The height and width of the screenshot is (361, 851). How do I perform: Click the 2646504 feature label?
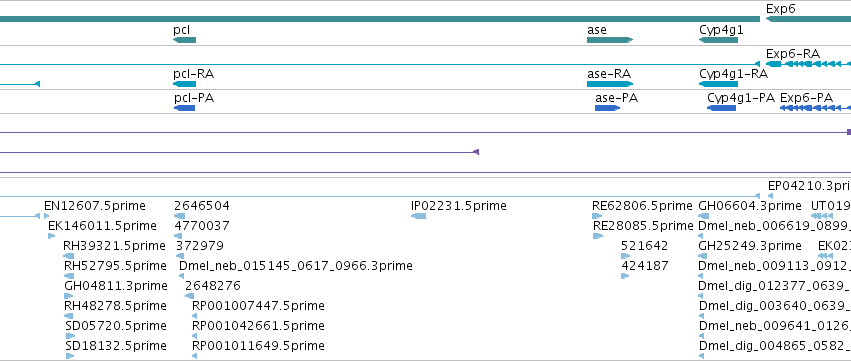pos(202,206)
